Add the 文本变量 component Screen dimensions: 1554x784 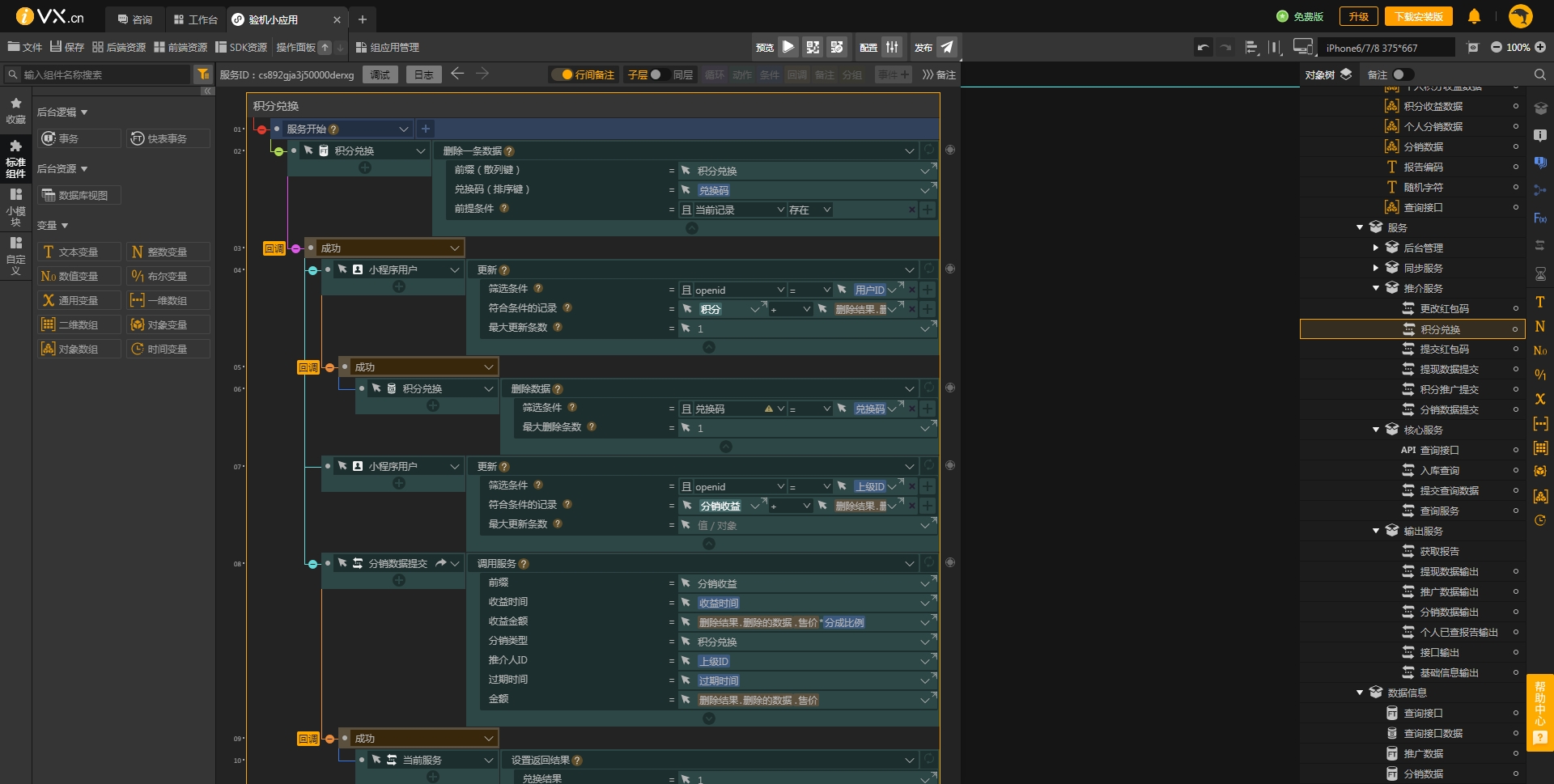[79, 252]
